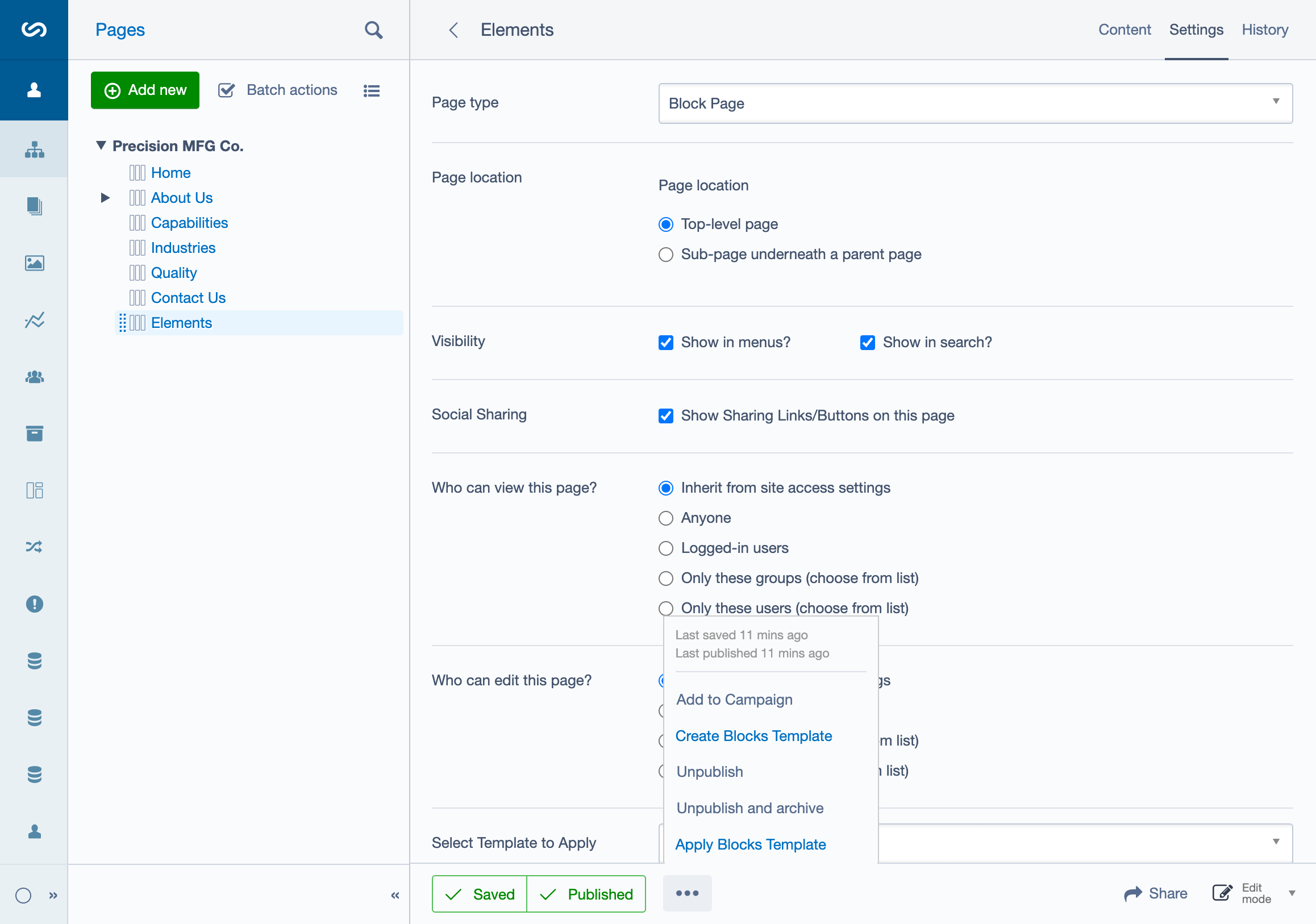Screen dimensions: 1316x924
Task: Open the Quality page in tree
Action: click(x=174, y=273)
